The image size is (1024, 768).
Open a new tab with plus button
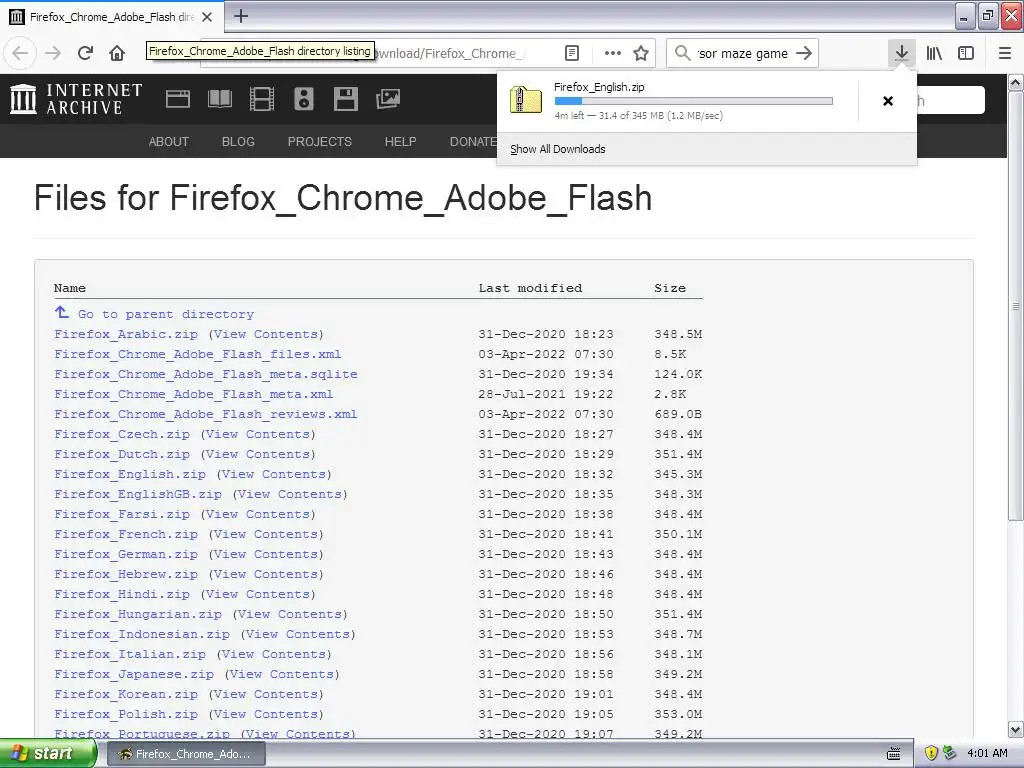point(240,16)
